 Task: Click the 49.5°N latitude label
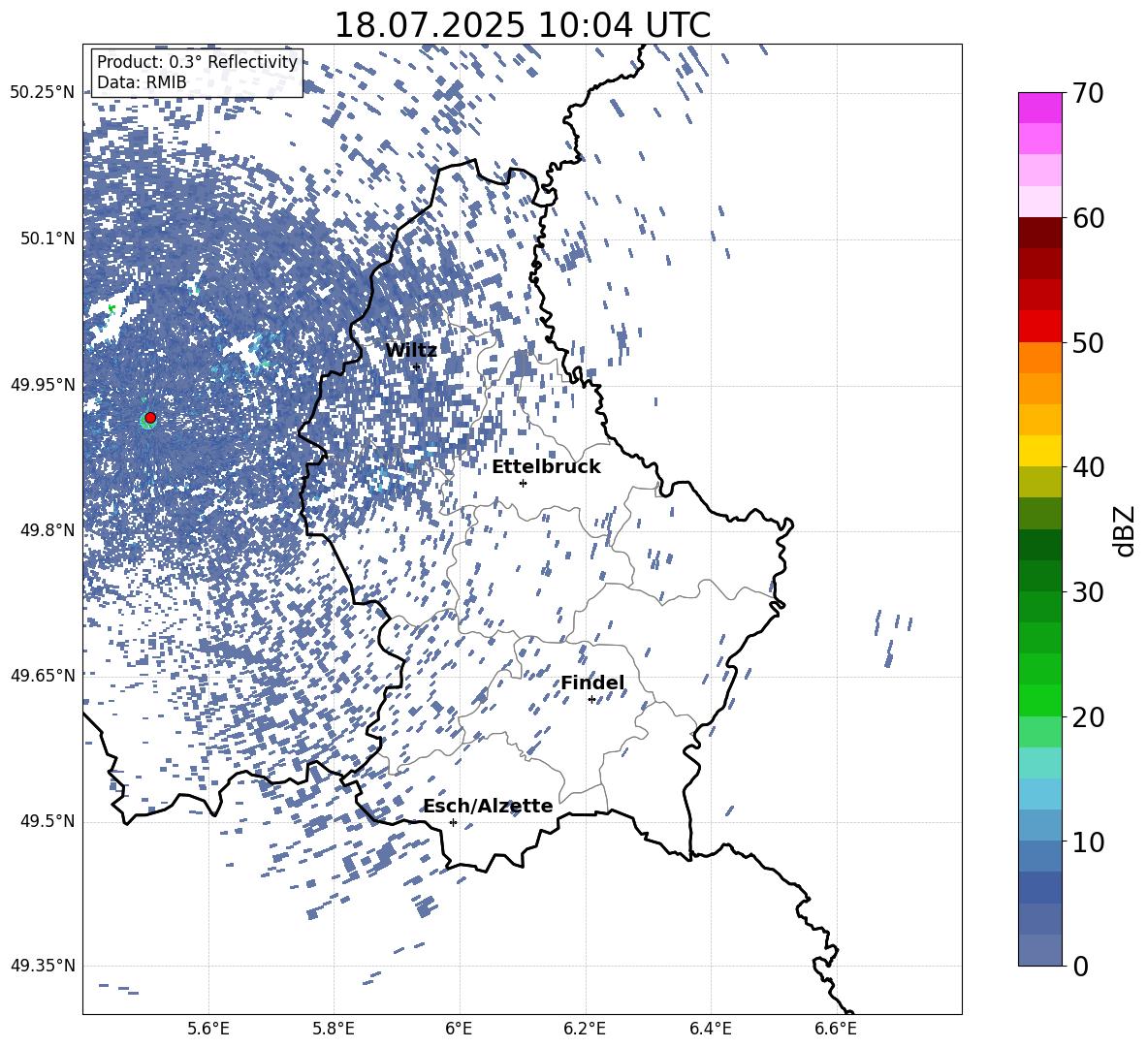coord(47,820)
